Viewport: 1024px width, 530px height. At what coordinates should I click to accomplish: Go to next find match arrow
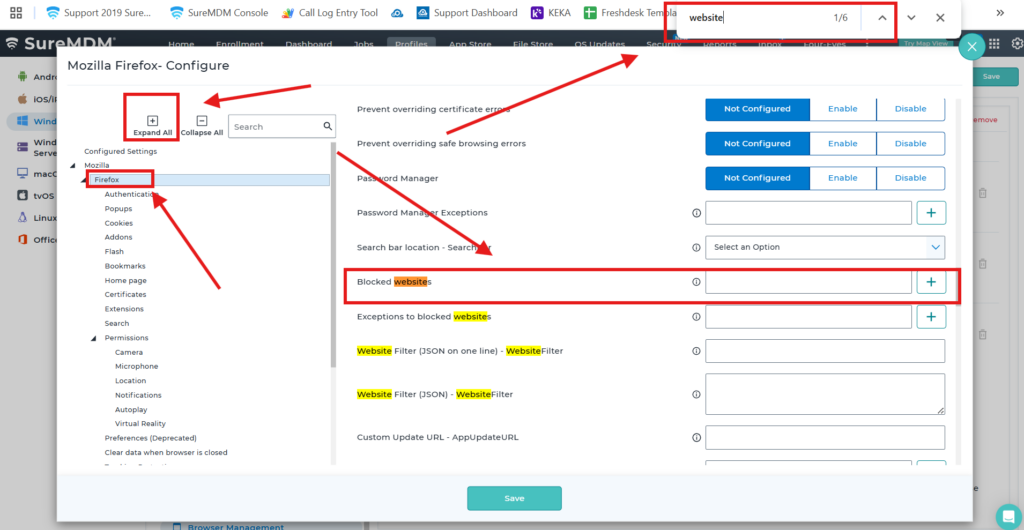click(911, 18)
